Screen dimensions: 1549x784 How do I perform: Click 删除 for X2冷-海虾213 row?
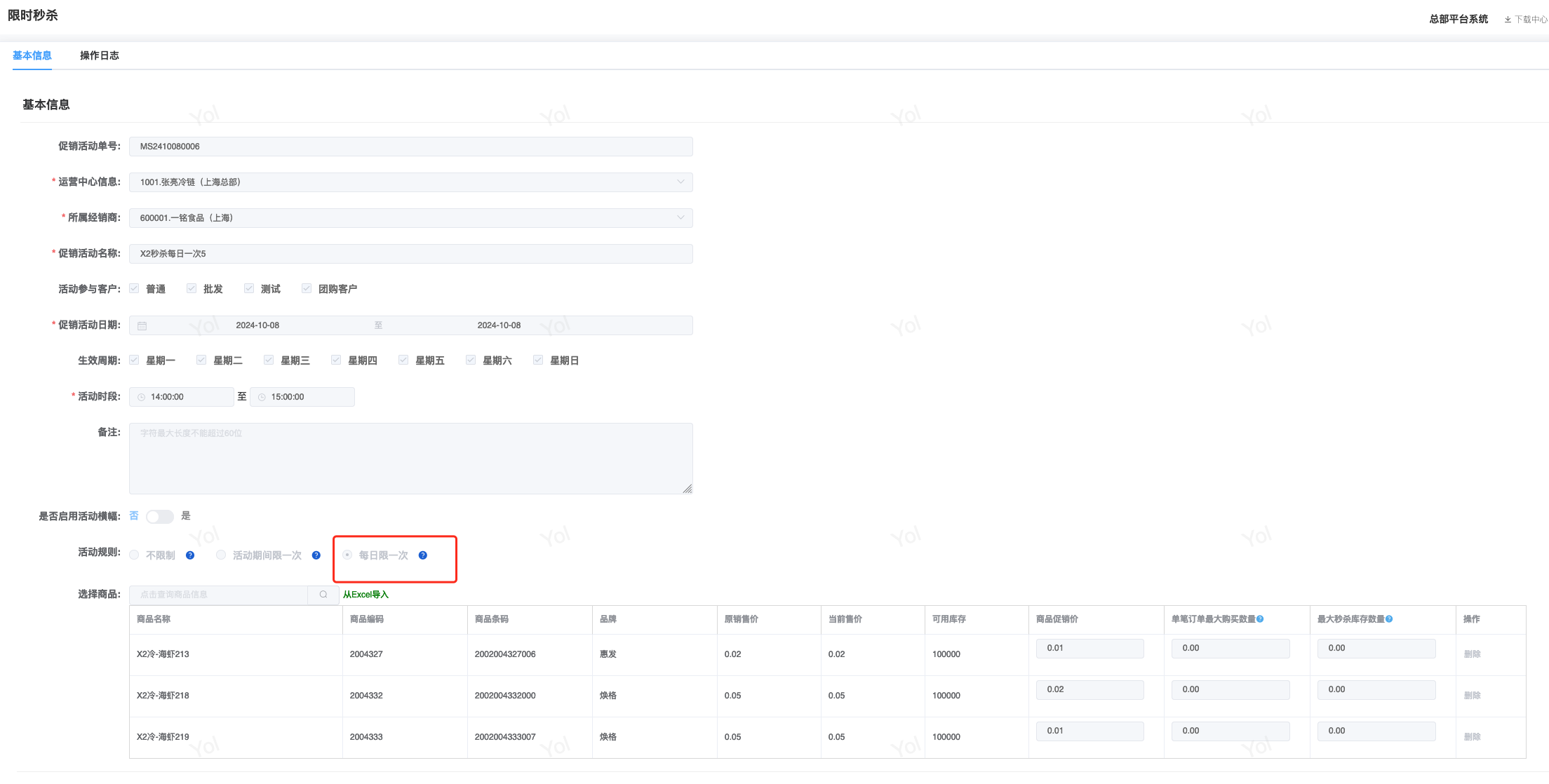(x=1472, y=654)
